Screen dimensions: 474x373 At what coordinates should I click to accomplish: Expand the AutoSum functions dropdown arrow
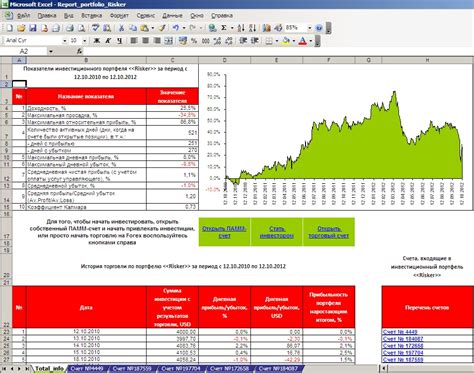(x=232, y=28)
